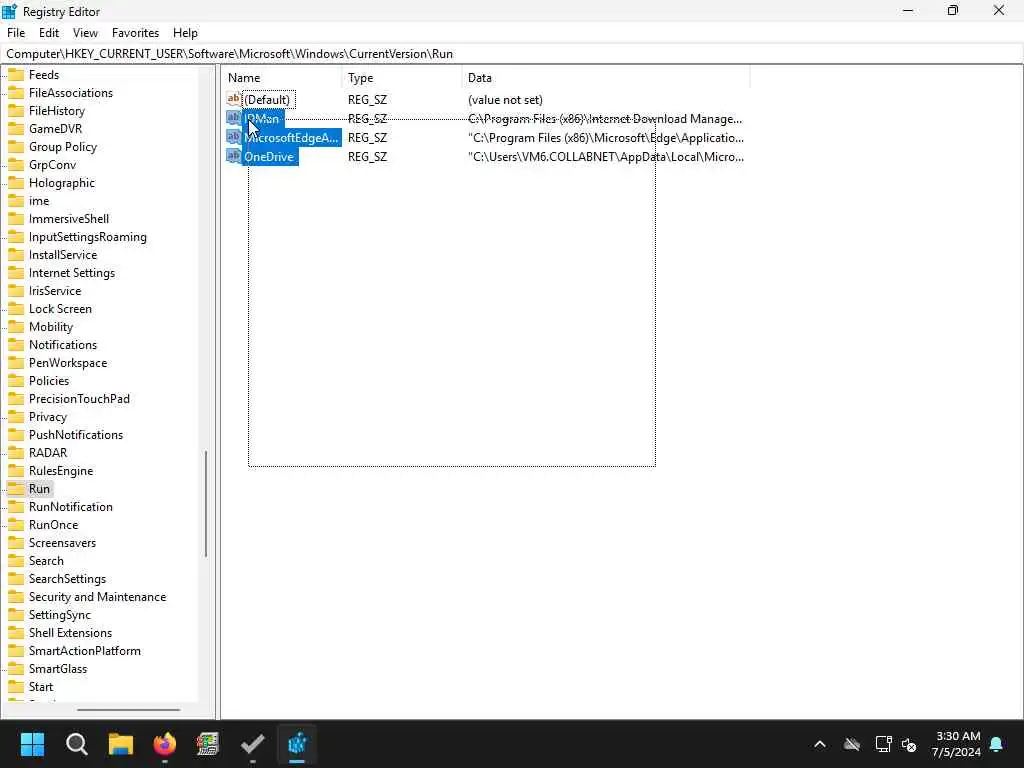
Task: Click the Internet Download Manager data cell
Action: click(x=605, y=119)
